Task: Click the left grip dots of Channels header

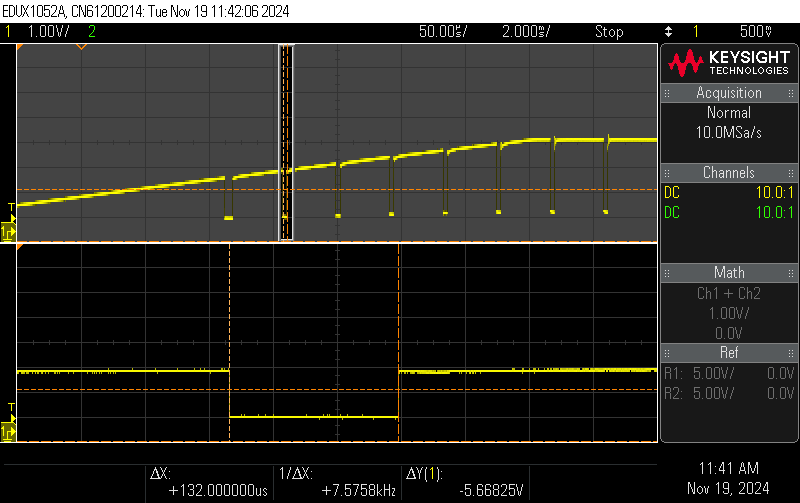Action: (667, 173)
